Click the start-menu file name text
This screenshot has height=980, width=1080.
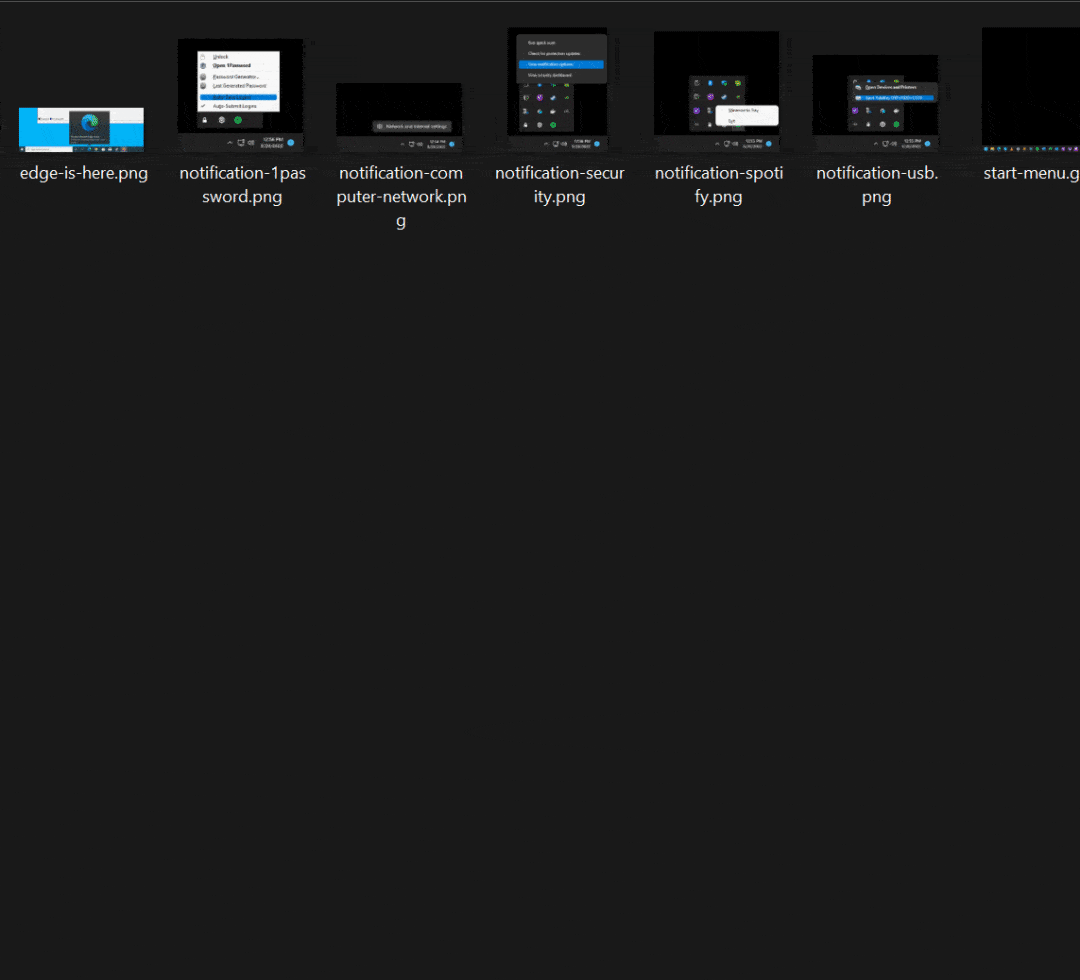coord(1031,174)
